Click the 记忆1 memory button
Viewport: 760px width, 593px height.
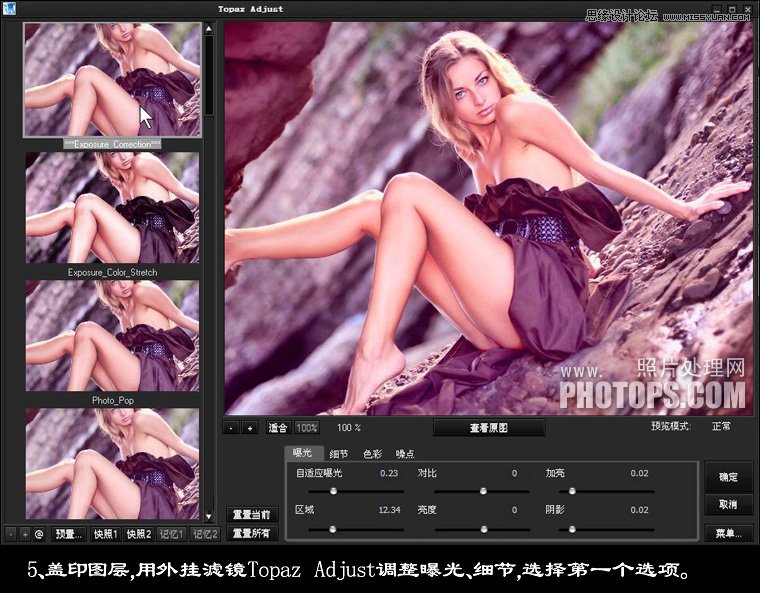[172, 534]
